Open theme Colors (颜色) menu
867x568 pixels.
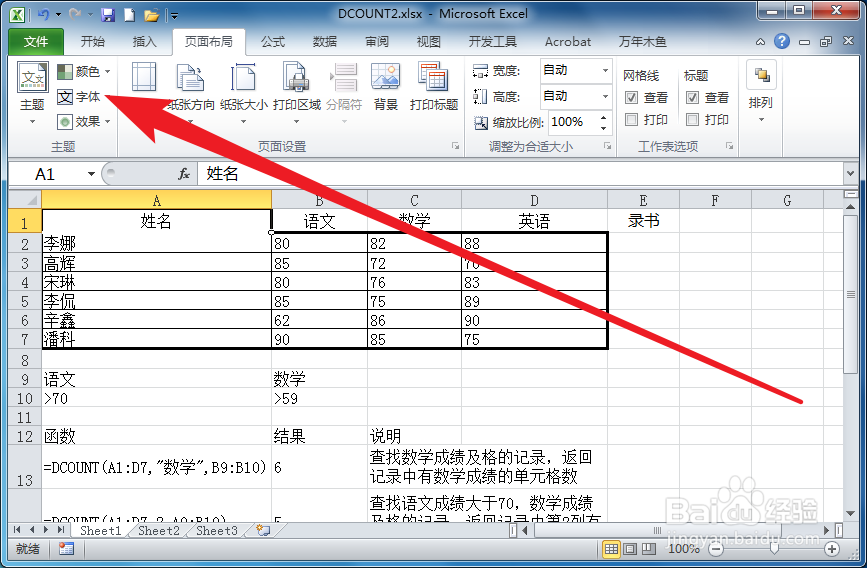pos(83,71)
